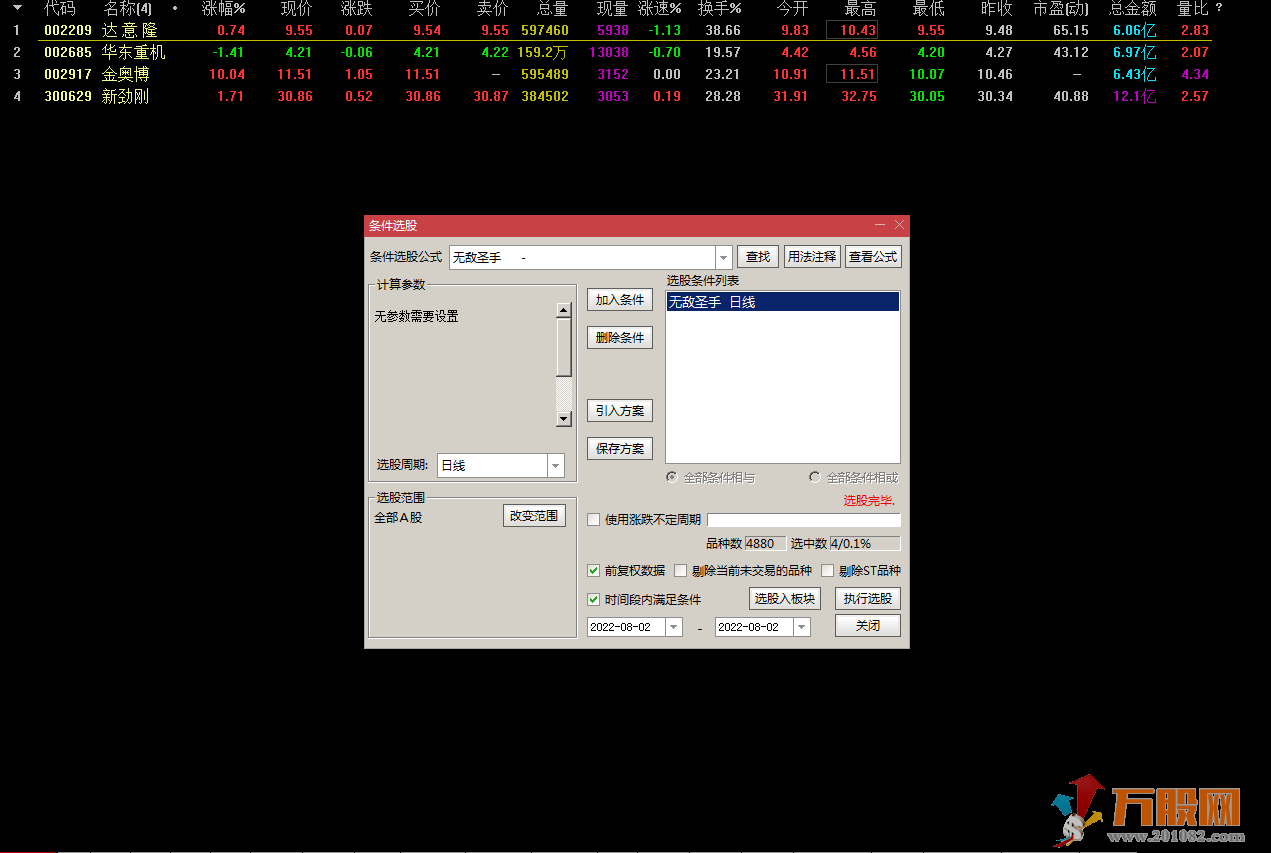Click the 选股入板块 button

[x=785, y=598]
